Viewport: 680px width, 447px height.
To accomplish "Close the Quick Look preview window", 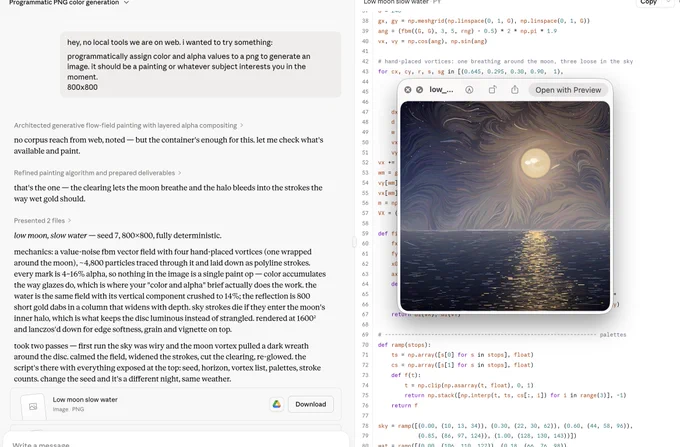I will 408,90.
